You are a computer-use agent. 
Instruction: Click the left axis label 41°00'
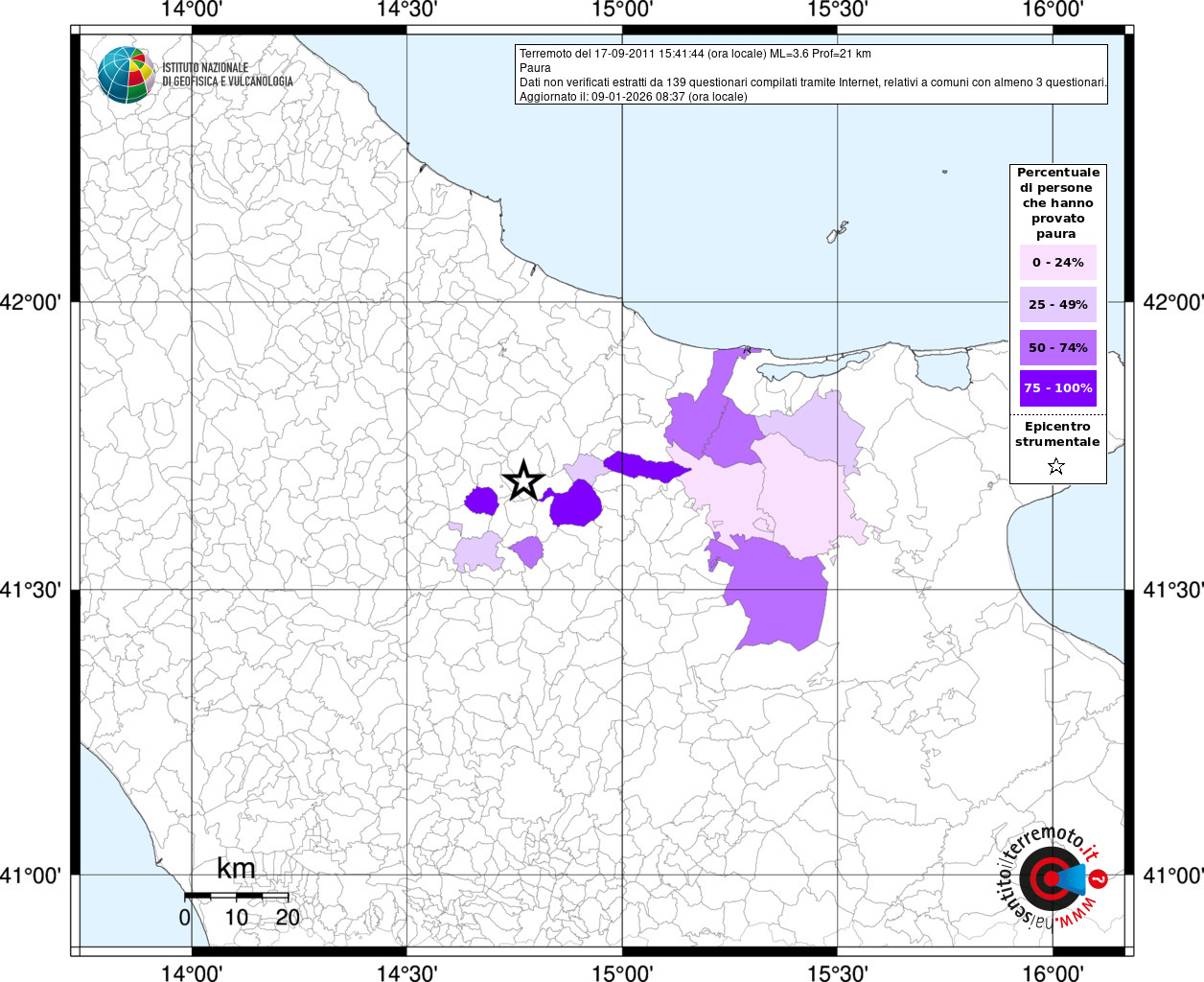[31, 875]
